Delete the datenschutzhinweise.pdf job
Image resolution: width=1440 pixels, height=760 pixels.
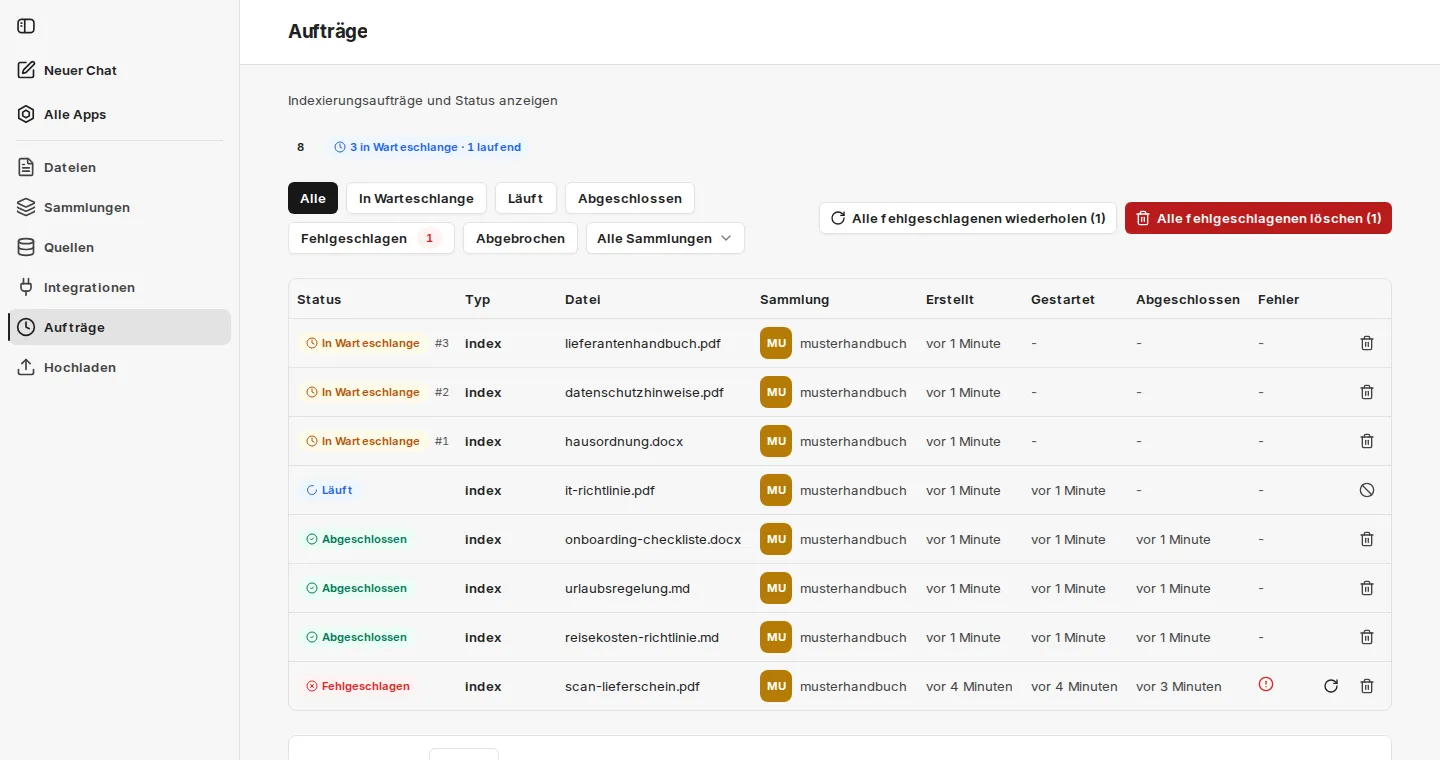(1367, 392)
